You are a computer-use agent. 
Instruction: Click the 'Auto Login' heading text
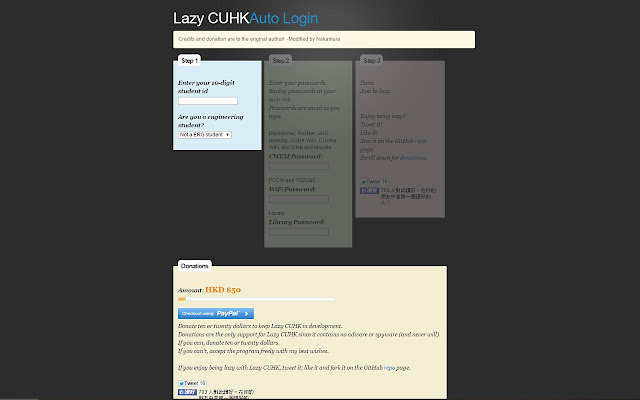284,18
